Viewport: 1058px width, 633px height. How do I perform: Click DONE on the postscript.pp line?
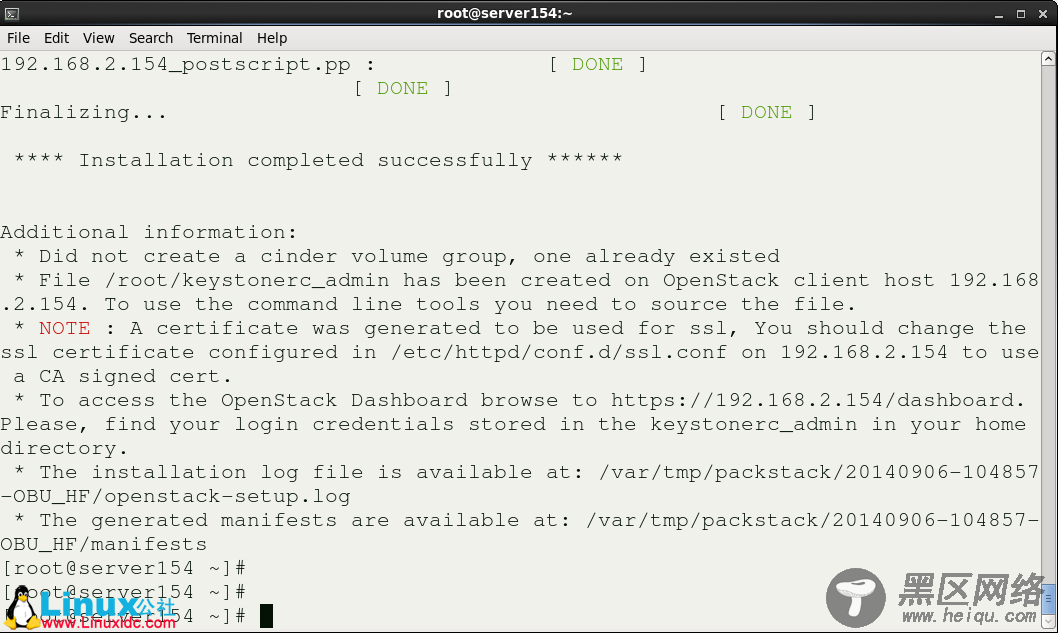[597, 65]
